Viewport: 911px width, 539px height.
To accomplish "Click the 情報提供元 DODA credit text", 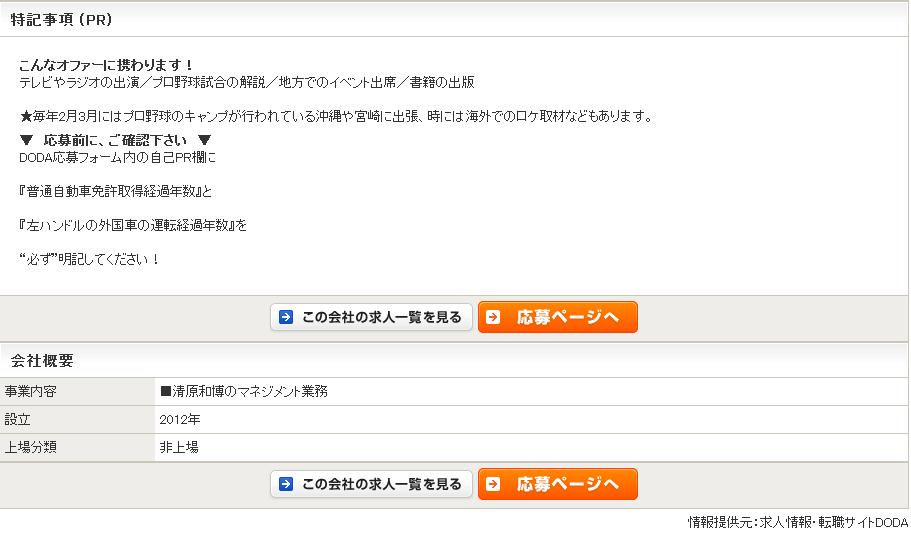I will 797,523.
